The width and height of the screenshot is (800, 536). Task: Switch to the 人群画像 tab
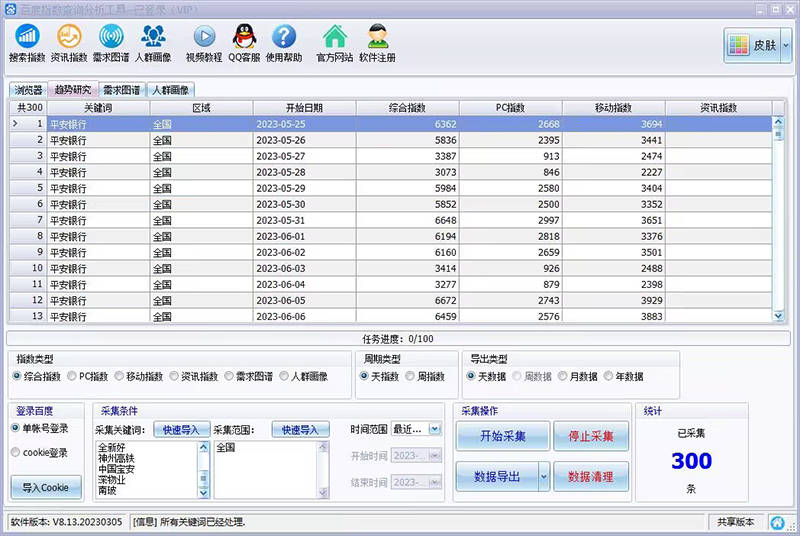point(170,90)
